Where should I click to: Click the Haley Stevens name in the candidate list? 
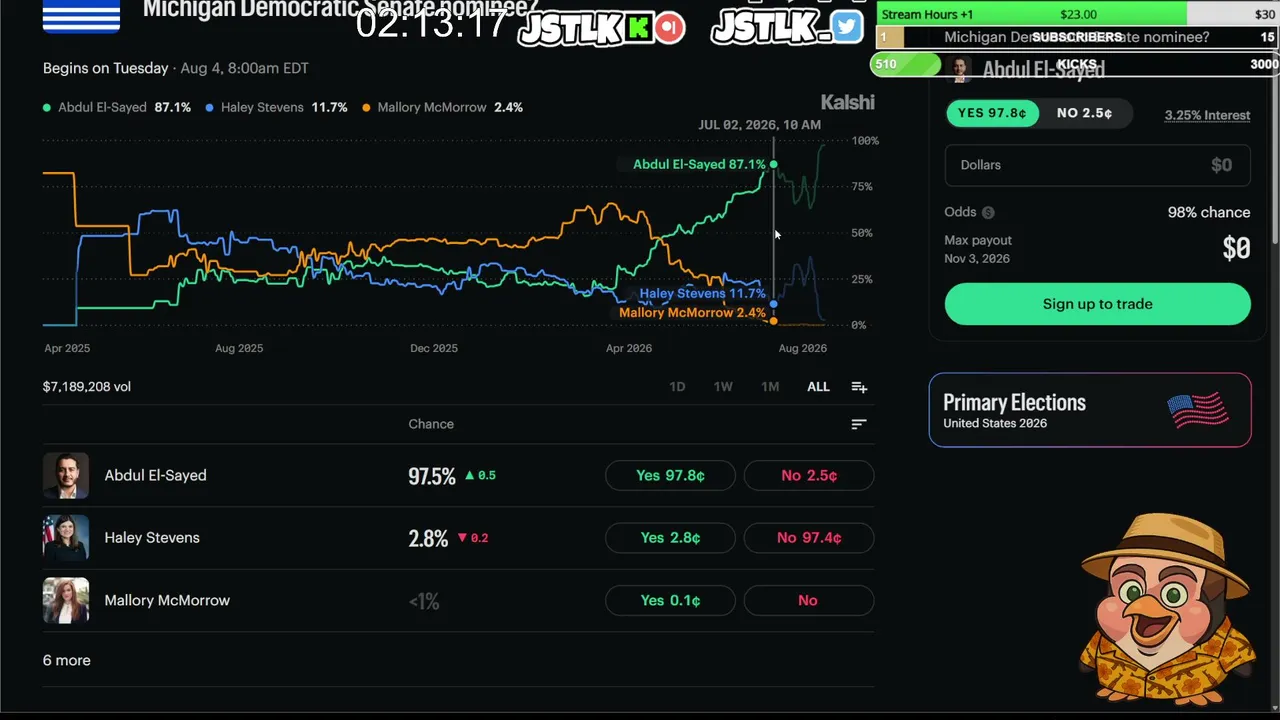[x=152, y=537]
